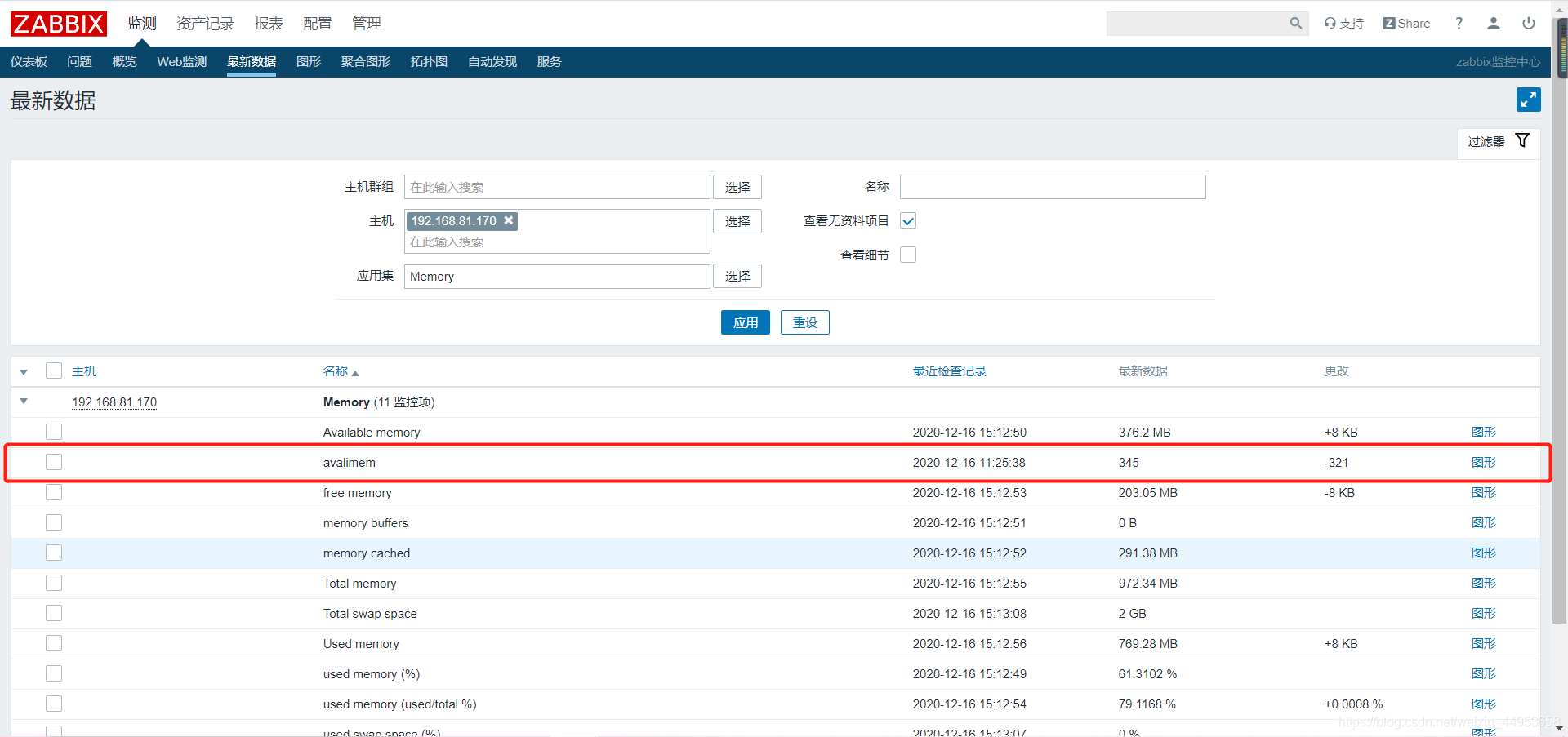Collapse the 192.168.81.170 Memory group
1568x737 pixels.
click(24, 402)
